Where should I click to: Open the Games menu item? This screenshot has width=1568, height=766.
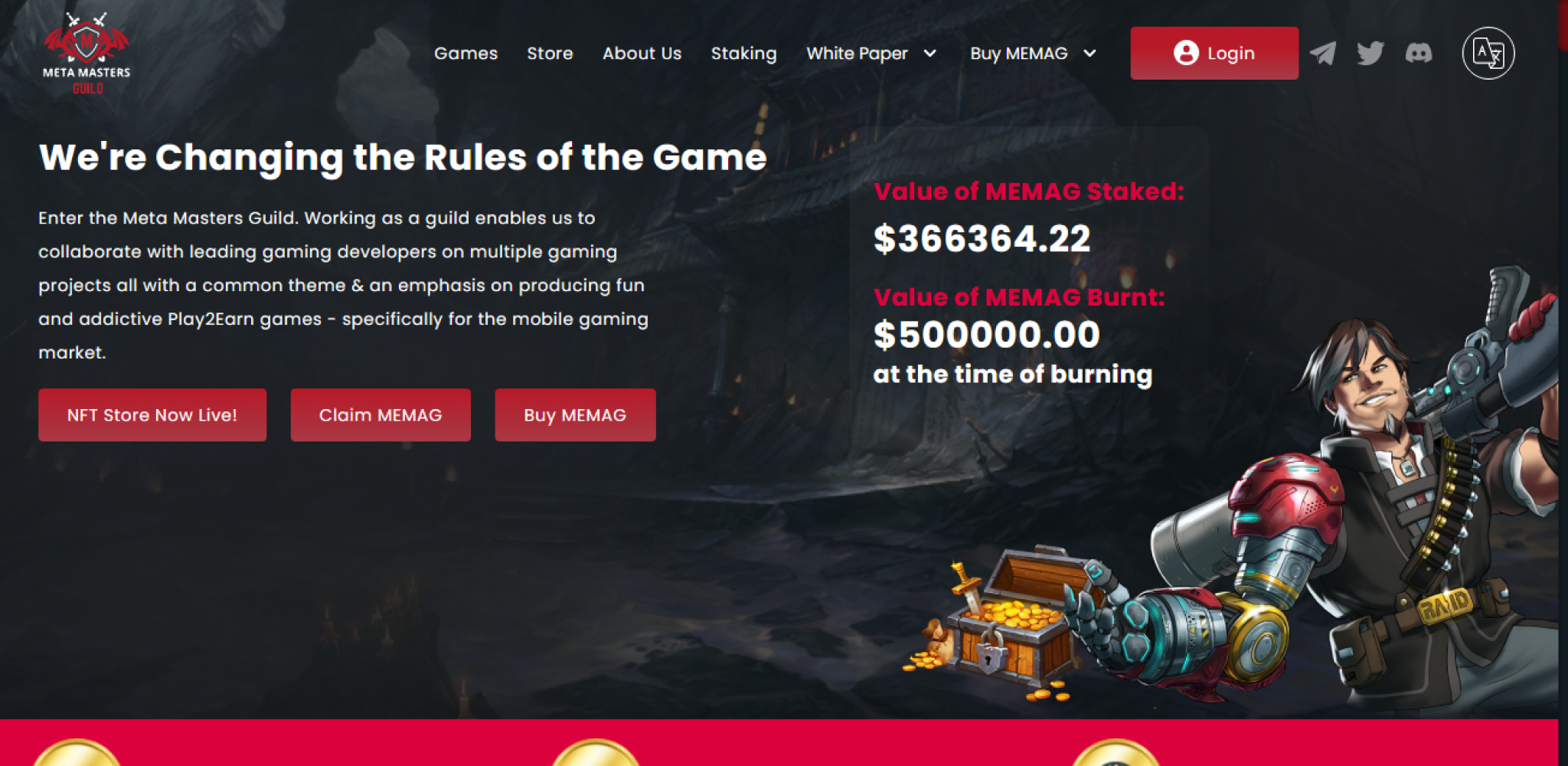click(465, 53)
